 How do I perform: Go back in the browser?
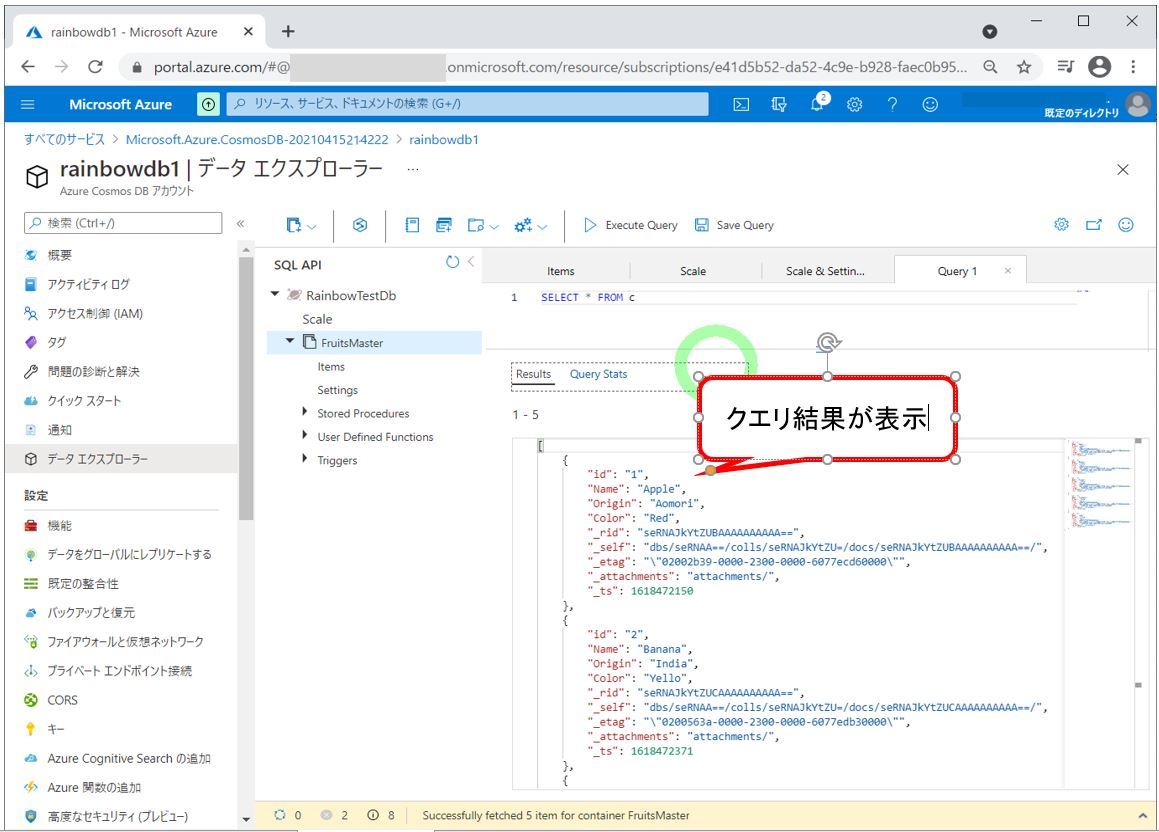pyautogui.click(x=28, y=67)
